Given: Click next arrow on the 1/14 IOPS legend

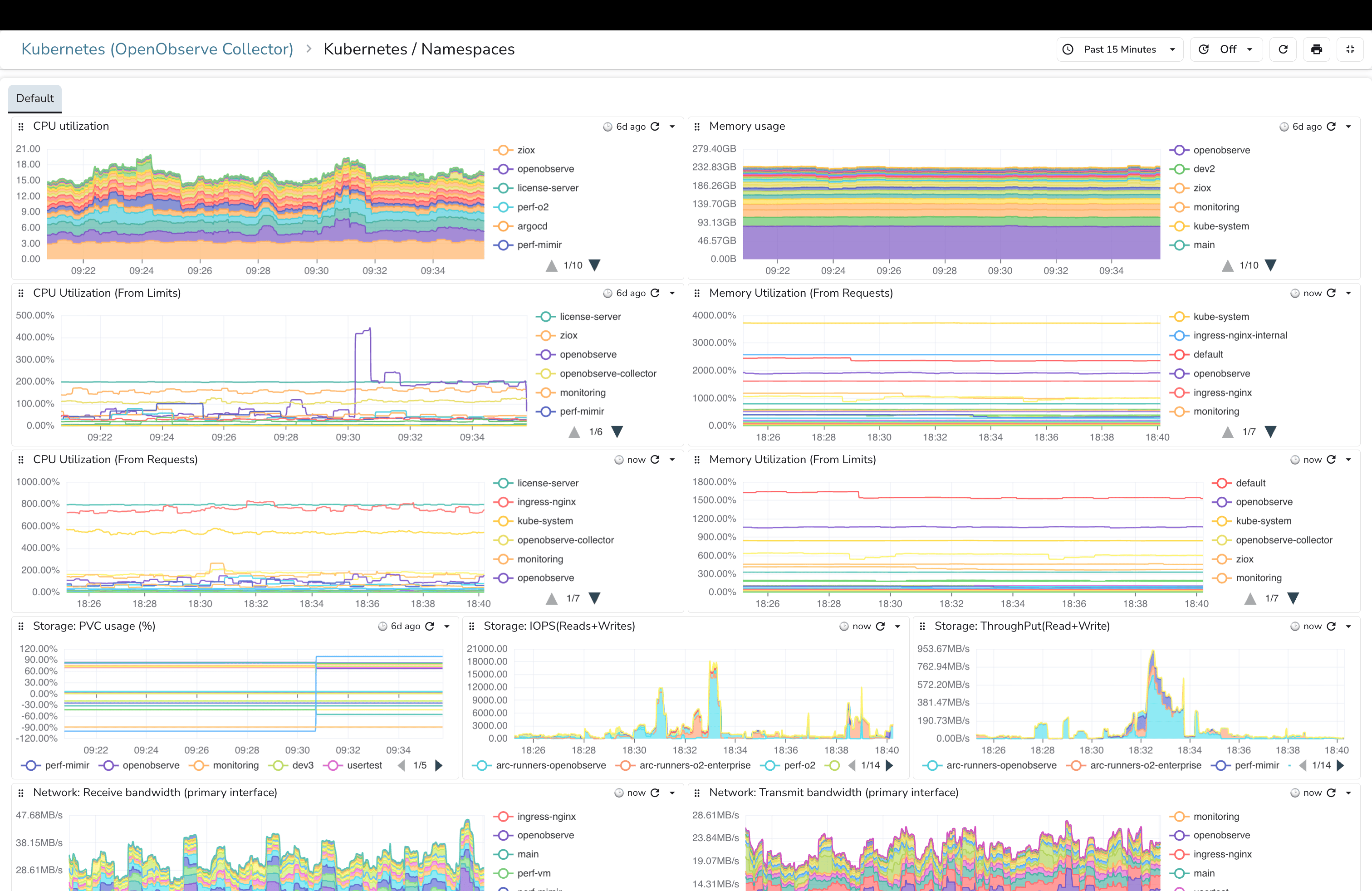Looking at the screenshot, I should 890,765.
